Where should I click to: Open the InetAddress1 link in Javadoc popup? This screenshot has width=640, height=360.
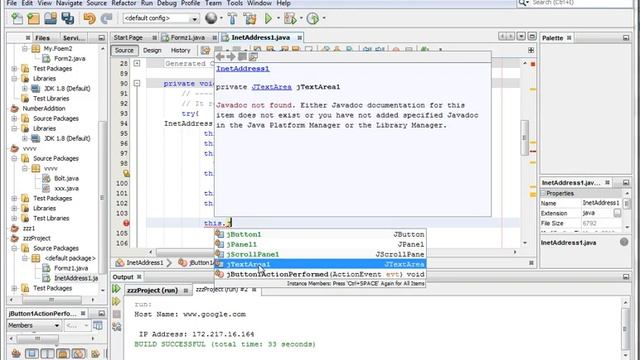click(x=243, y=69)
